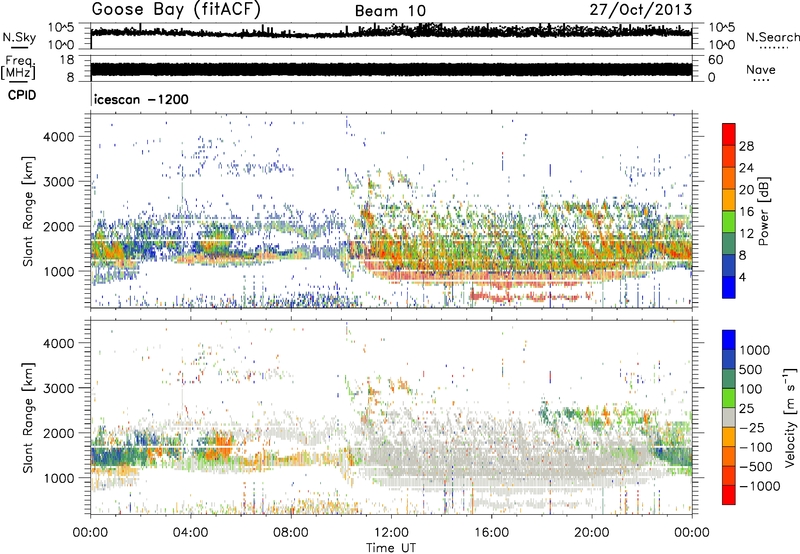Screen dimensions: 800x554
Task: Click the blue bottom of the Power color bar
Action: [x=729, y=287]
